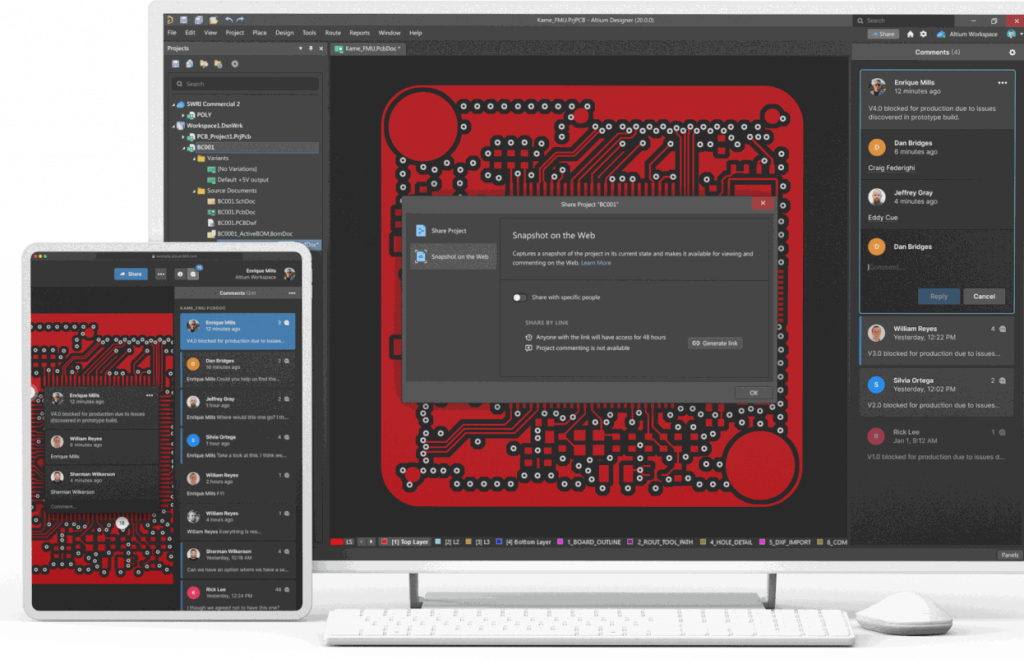
Task: Open user account dropdown arrow at top-right
Action: tap(1021, 34)
